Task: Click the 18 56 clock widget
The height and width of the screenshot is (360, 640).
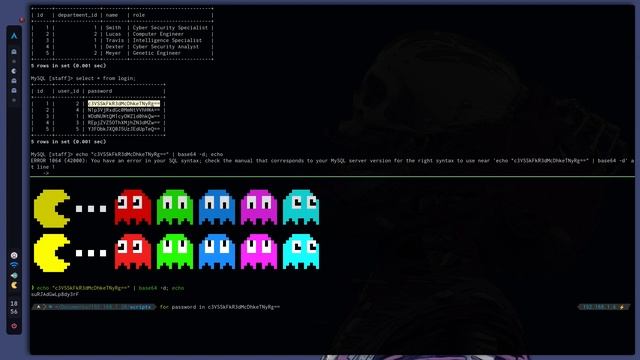Action: (x=14, y=308)
